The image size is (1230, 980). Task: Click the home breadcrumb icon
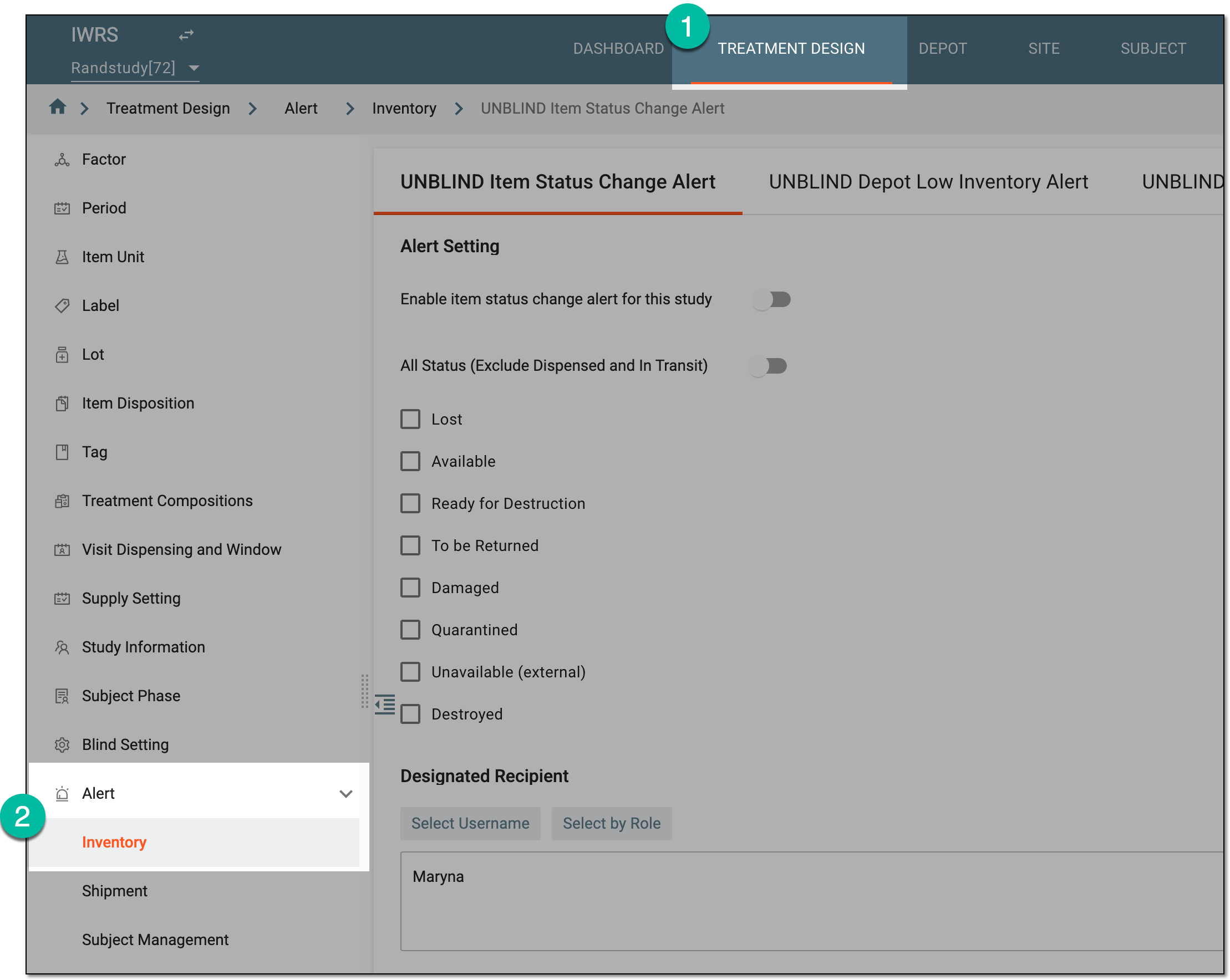58,106
